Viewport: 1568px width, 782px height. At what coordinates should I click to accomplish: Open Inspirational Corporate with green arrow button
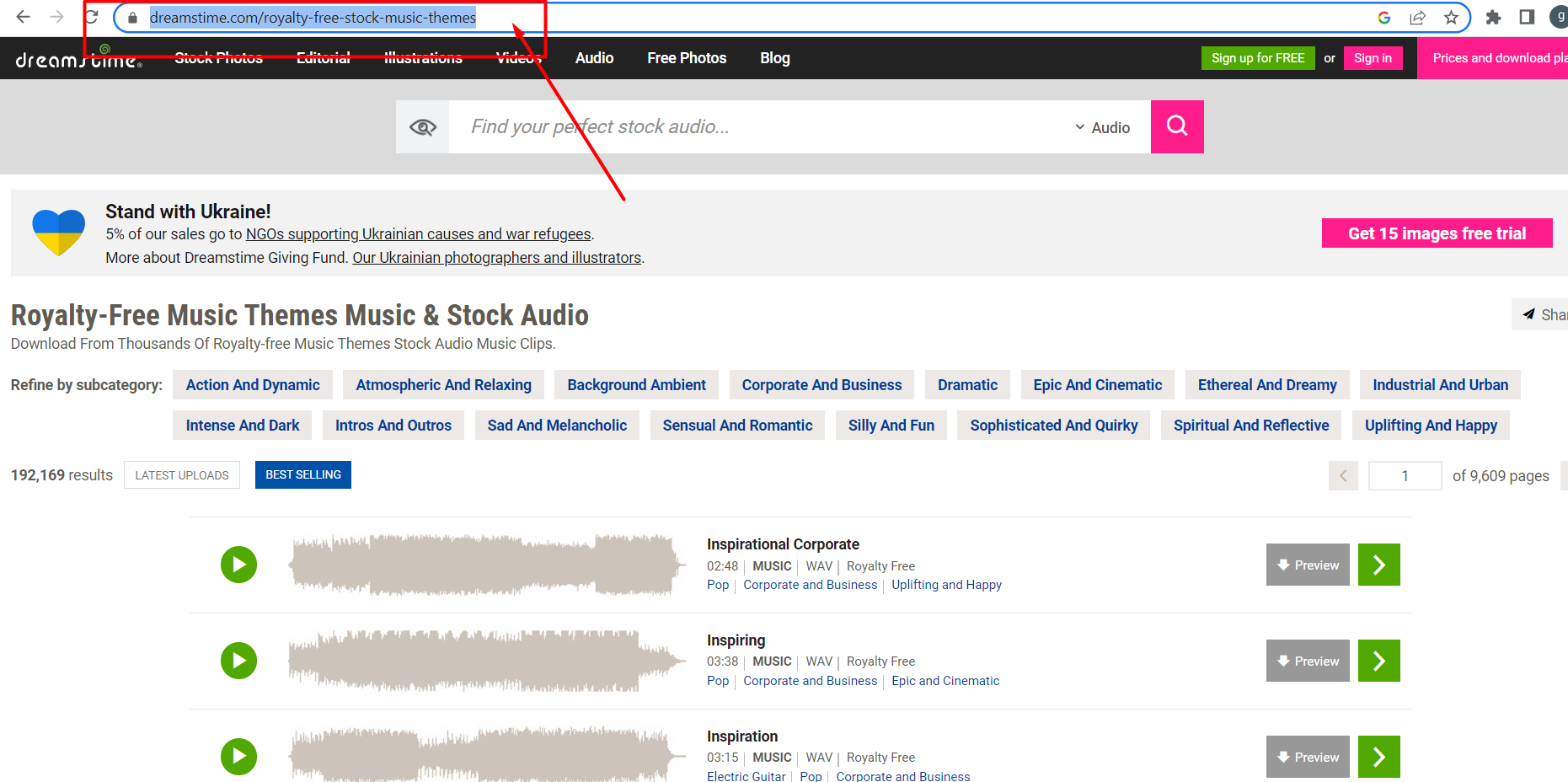(1379, 565)
